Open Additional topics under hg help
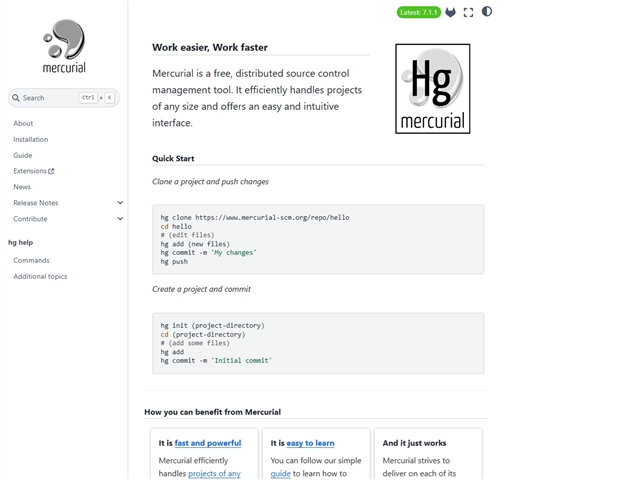 pyautogui.click(x=40, y=276)
